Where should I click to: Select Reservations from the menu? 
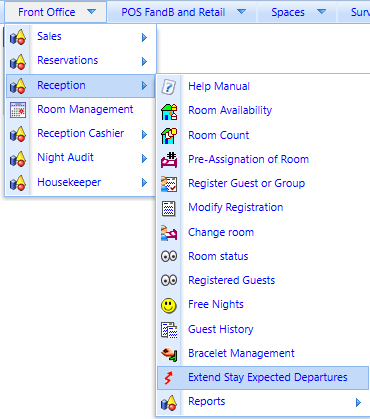point(81,61)
